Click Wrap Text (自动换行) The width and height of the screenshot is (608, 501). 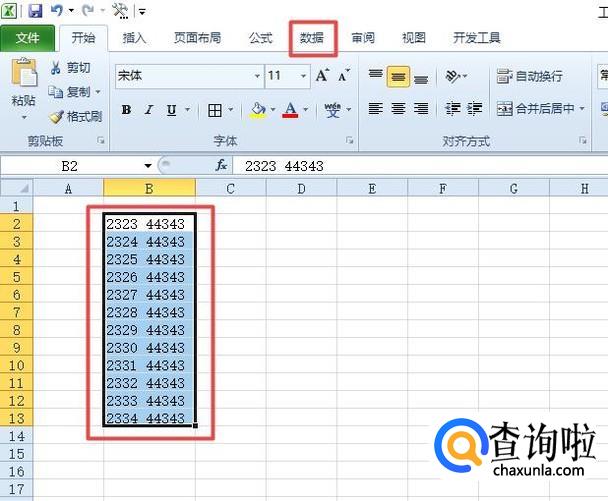(529, 76)
